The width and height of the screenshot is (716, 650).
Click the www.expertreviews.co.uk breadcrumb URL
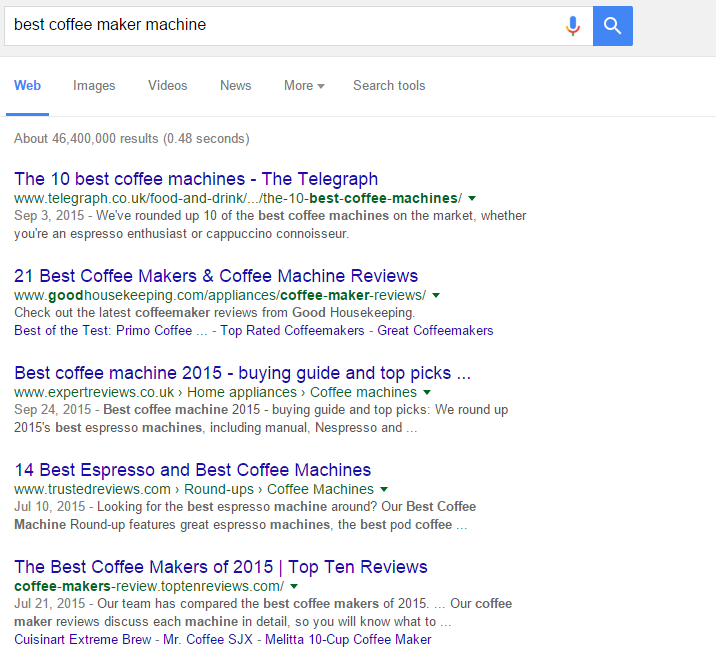[216, 392]
